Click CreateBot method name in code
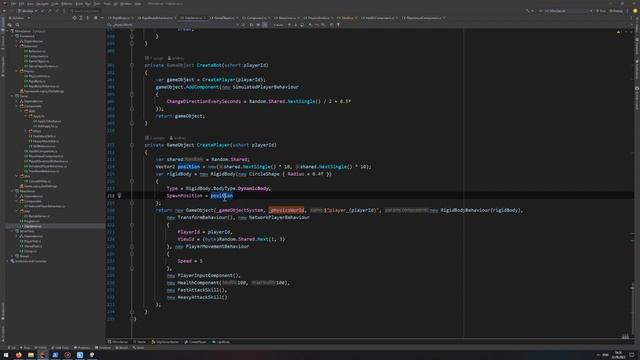 coord(209,65)
